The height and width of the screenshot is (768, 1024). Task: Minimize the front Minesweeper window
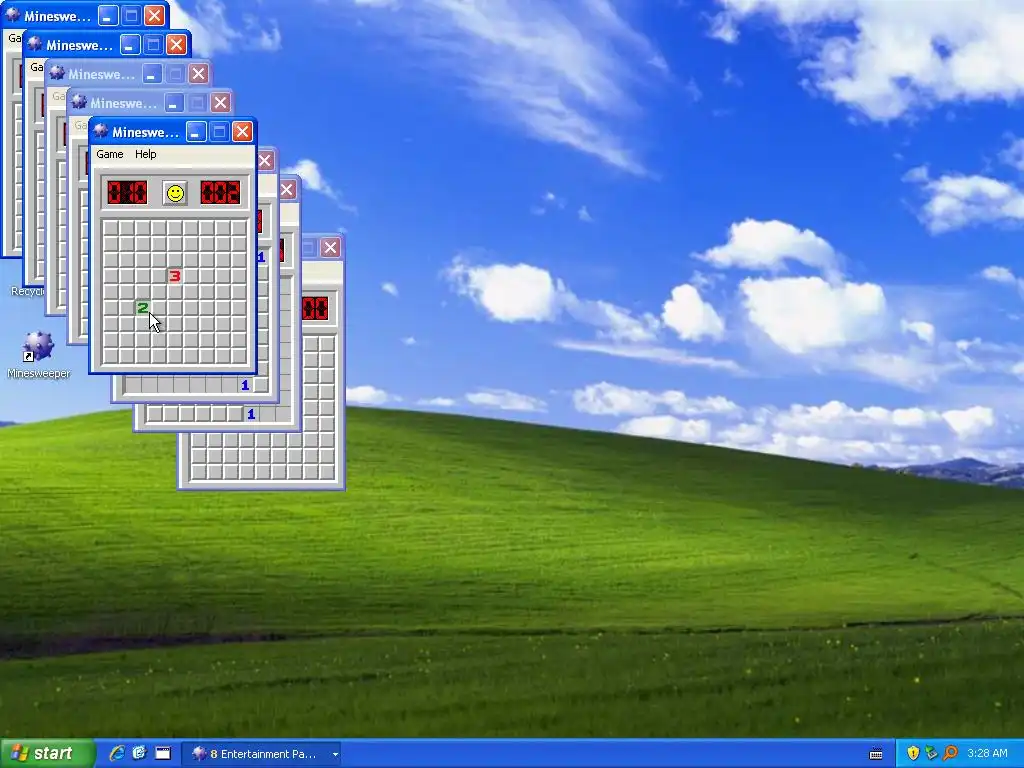click(x=196, y=132)
